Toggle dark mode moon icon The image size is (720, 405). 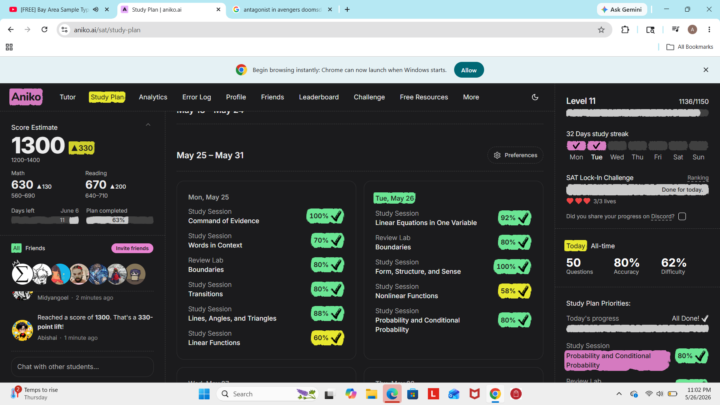pyautogui.click(x=535, y=97)
